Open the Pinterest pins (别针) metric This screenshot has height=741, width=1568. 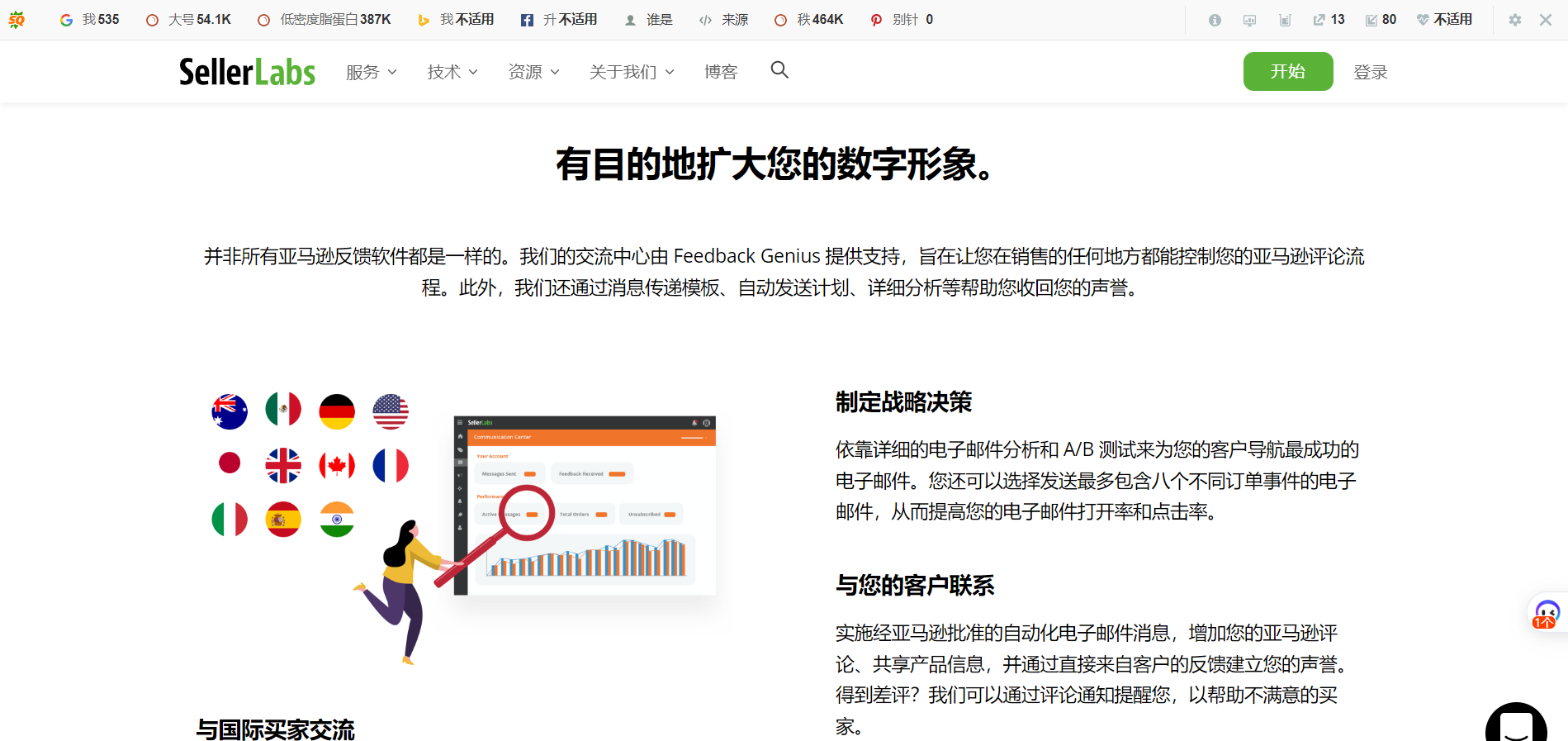pos(902,20)
